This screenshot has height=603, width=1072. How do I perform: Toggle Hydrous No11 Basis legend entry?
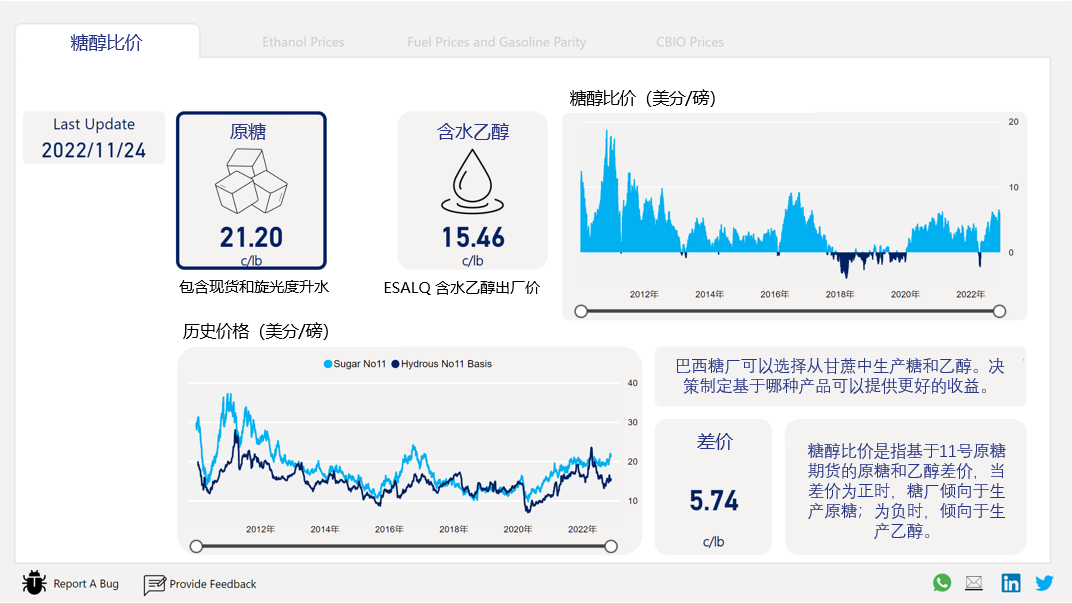[442, 364]
